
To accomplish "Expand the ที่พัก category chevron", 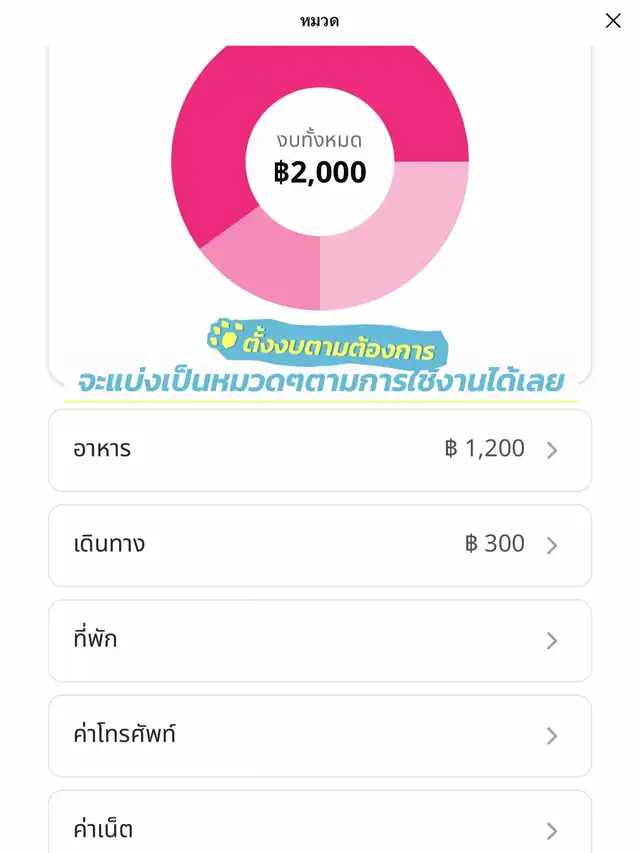I will (x=552, y=641).
